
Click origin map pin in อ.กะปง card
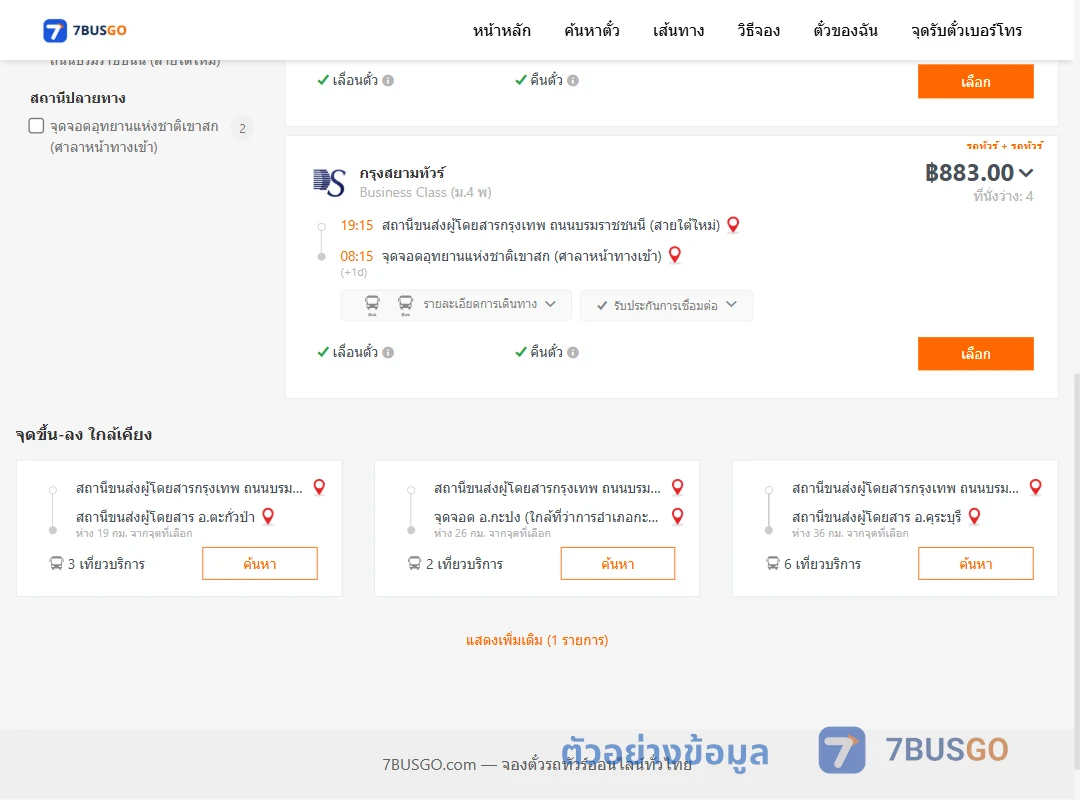678,487
